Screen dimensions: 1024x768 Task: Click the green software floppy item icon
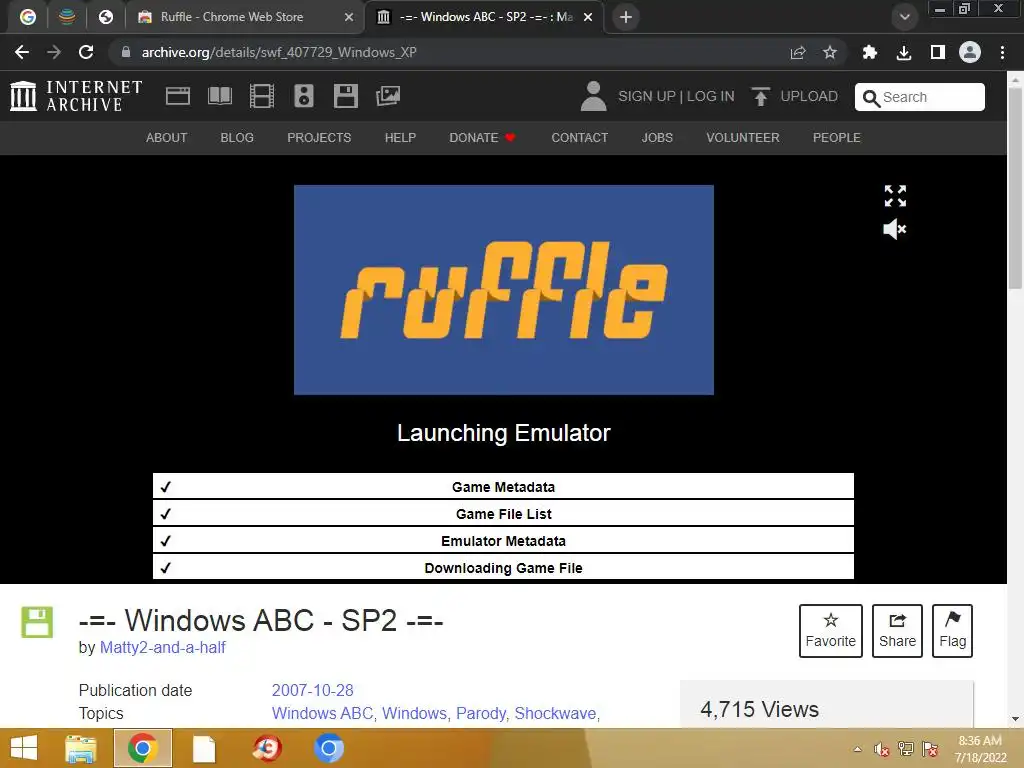coord(37,622)
